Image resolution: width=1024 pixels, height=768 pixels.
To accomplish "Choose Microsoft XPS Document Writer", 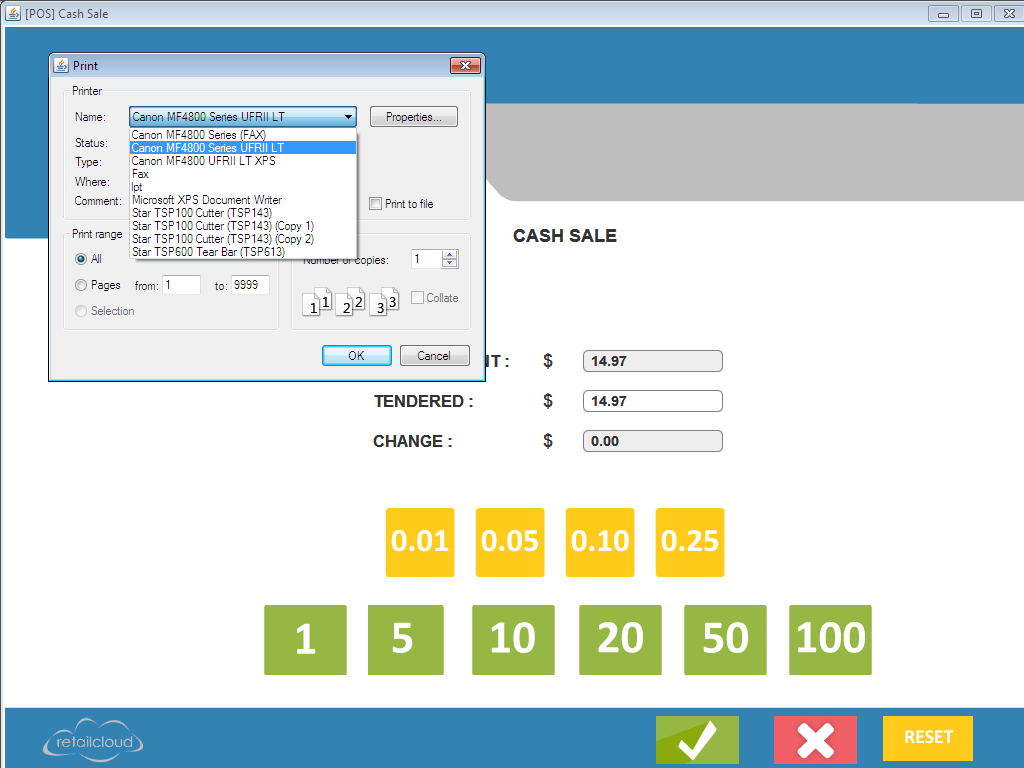I will coord(243,200).
